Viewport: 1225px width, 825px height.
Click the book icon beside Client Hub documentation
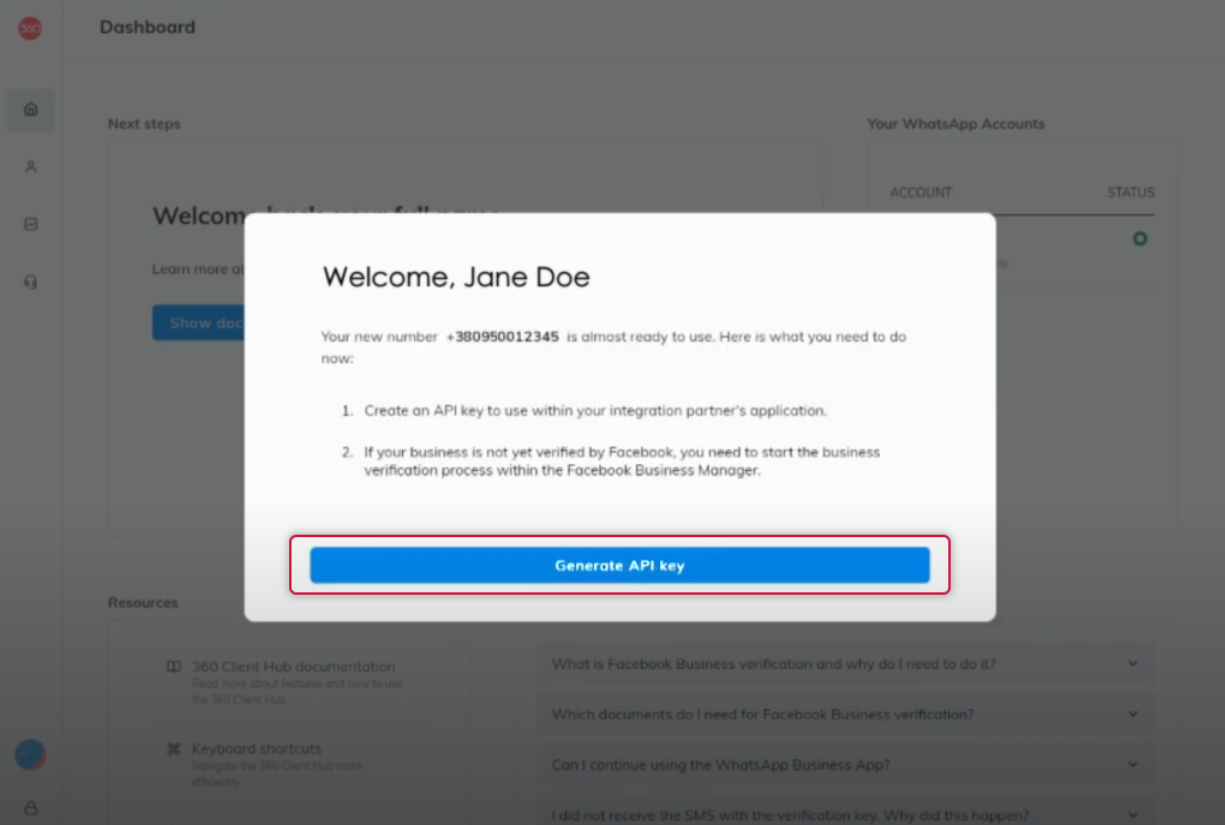pos(174,667)
